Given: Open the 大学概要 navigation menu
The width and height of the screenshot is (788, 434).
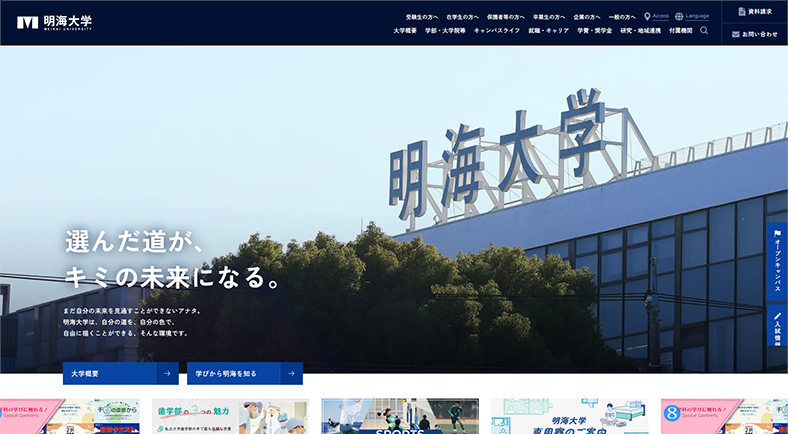Looking at the screenshot, I should 405,31.
